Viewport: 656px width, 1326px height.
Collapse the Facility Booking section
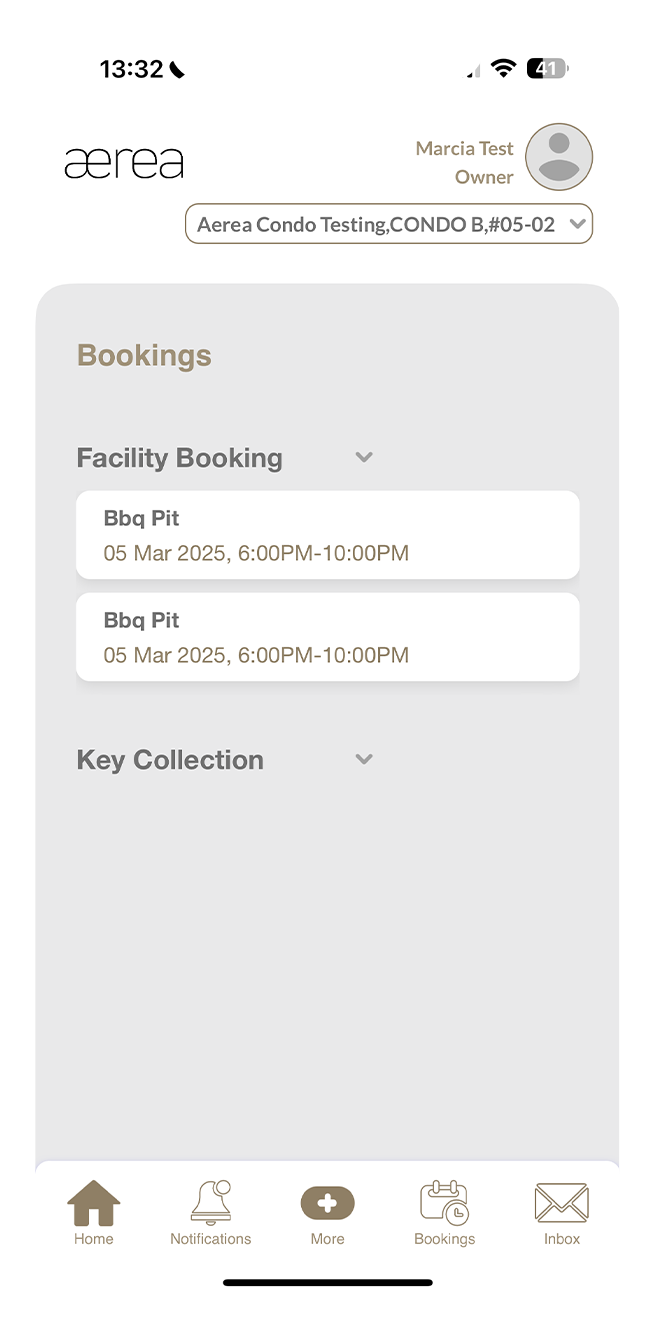pyautogui.click(x=364, y=457)
